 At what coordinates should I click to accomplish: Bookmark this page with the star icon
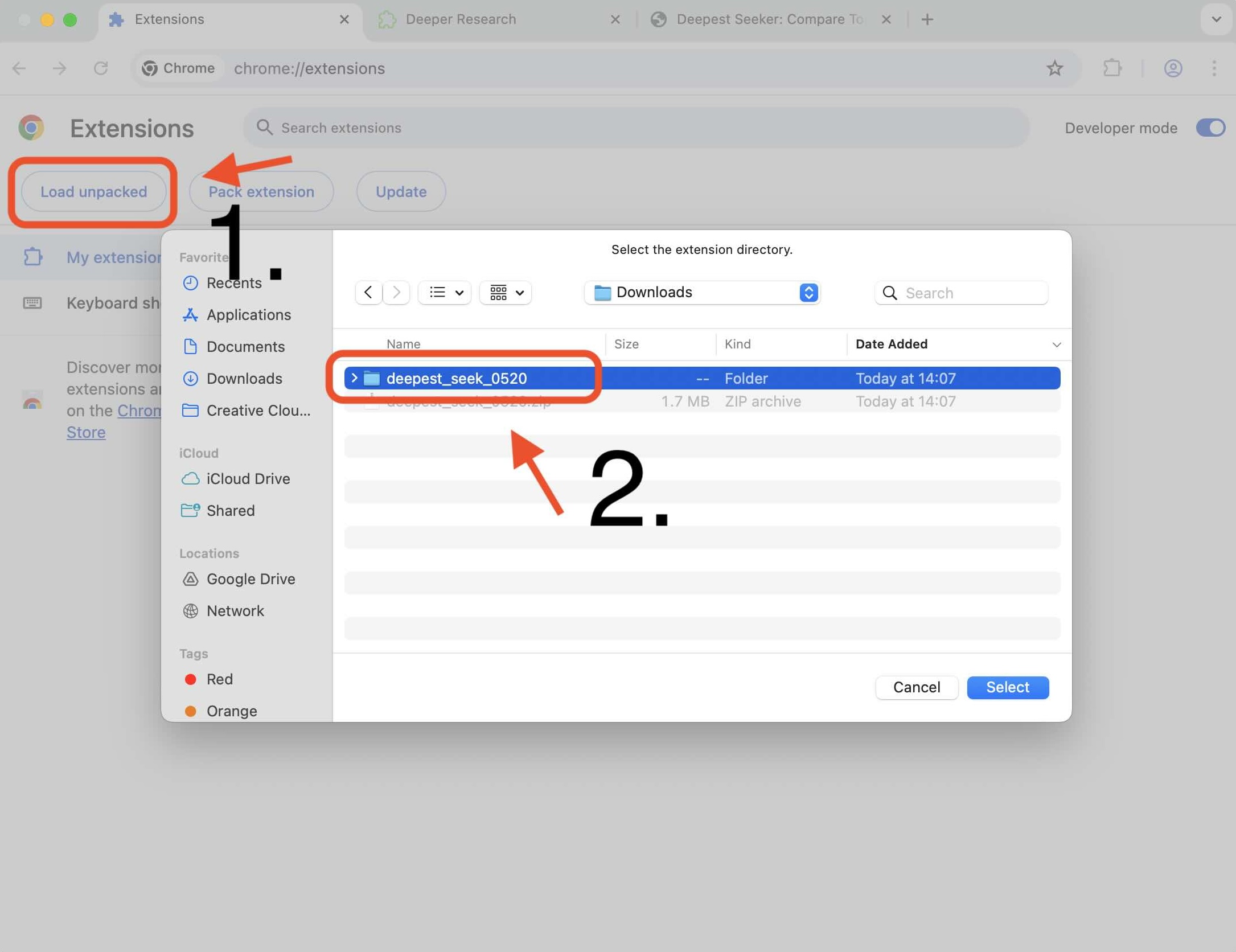[x=1054, y=68]
